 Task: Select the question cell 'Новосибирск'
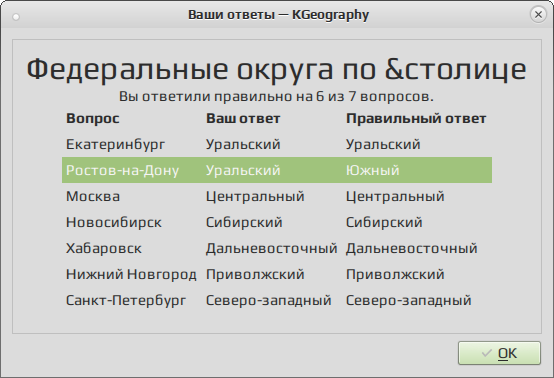(x=114, y=223)
